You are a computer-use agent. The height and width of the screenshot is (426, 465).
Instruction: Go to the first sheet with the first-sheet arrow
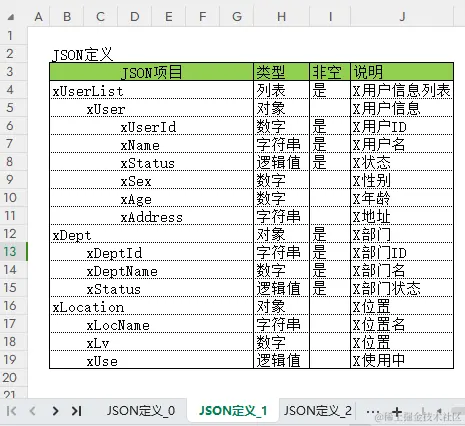[11, 411]
